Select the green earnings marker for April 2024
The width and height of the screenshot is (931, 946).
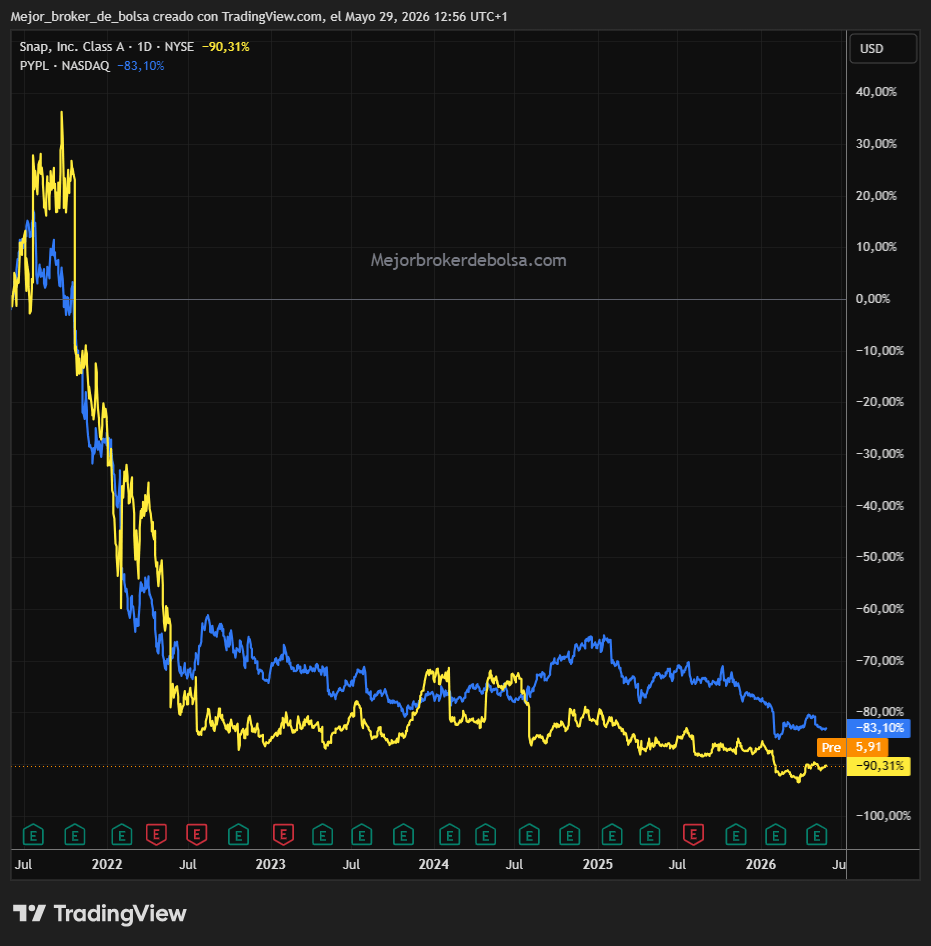(485, 835)
